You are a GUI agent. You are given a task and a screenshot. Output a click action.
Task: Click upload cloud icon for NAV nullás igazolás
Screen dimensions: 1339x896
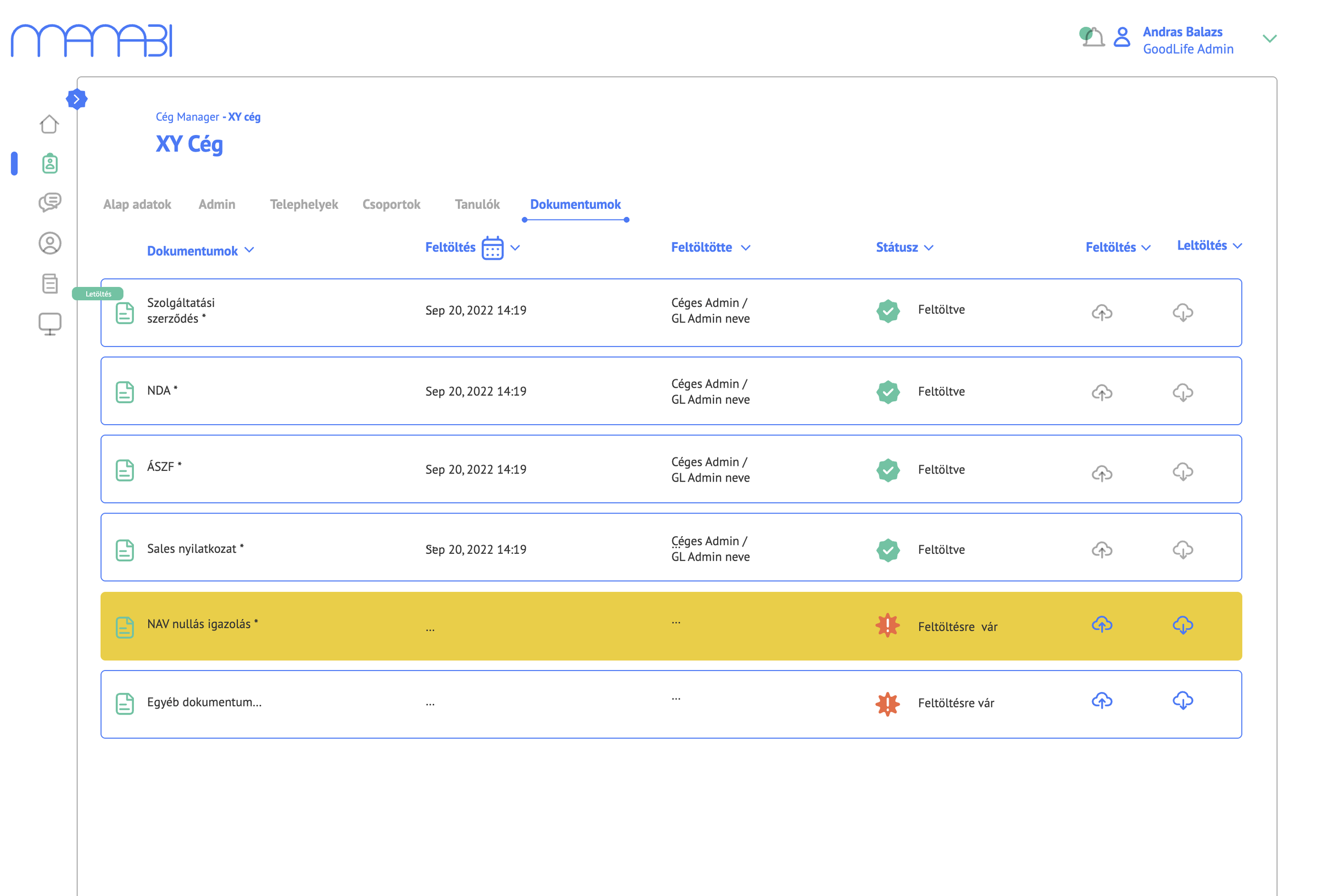(1101, 624)
